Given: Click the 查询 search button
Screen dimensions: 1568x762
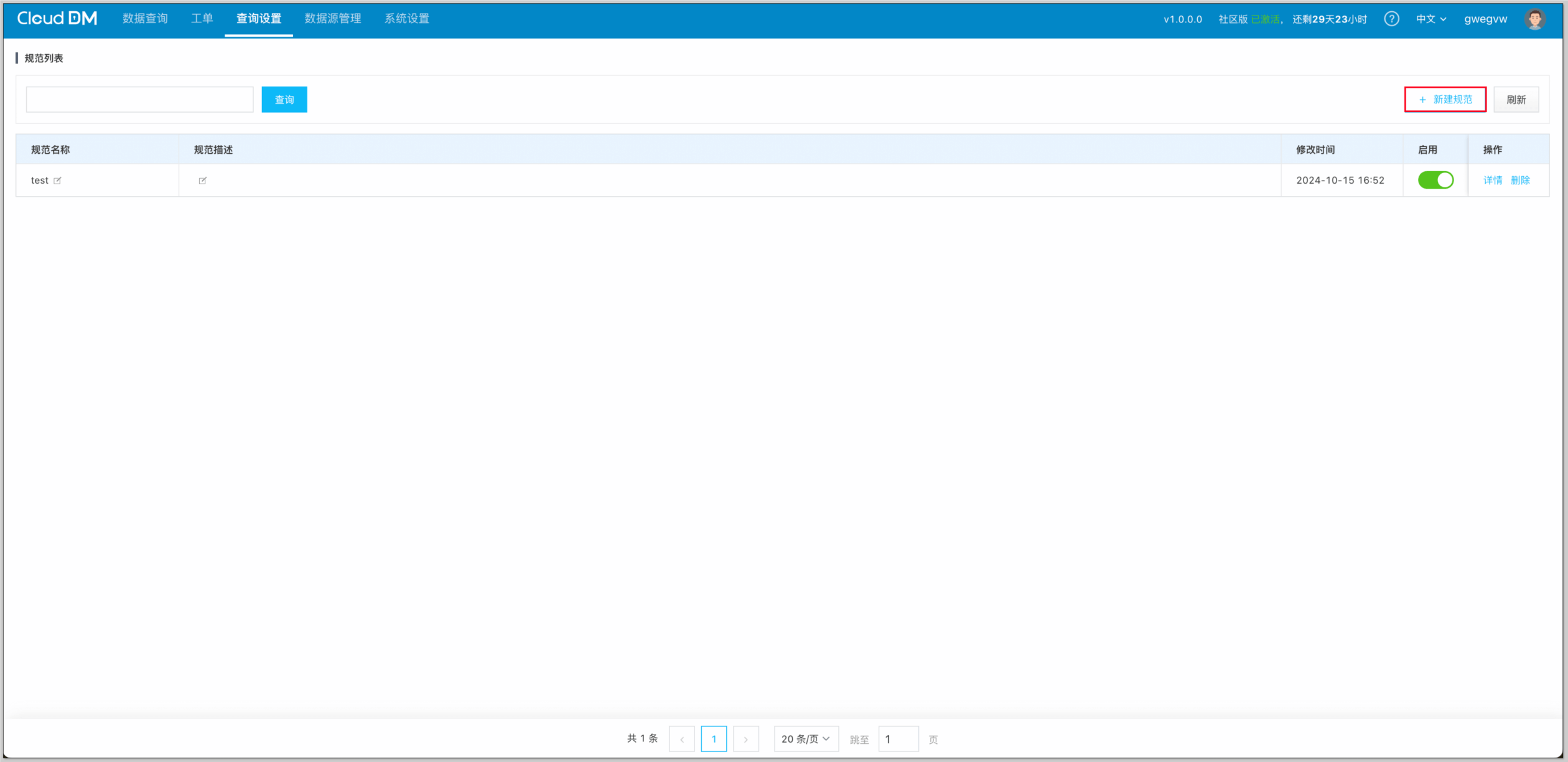Looking at the screenshot, I should (284, 100).
